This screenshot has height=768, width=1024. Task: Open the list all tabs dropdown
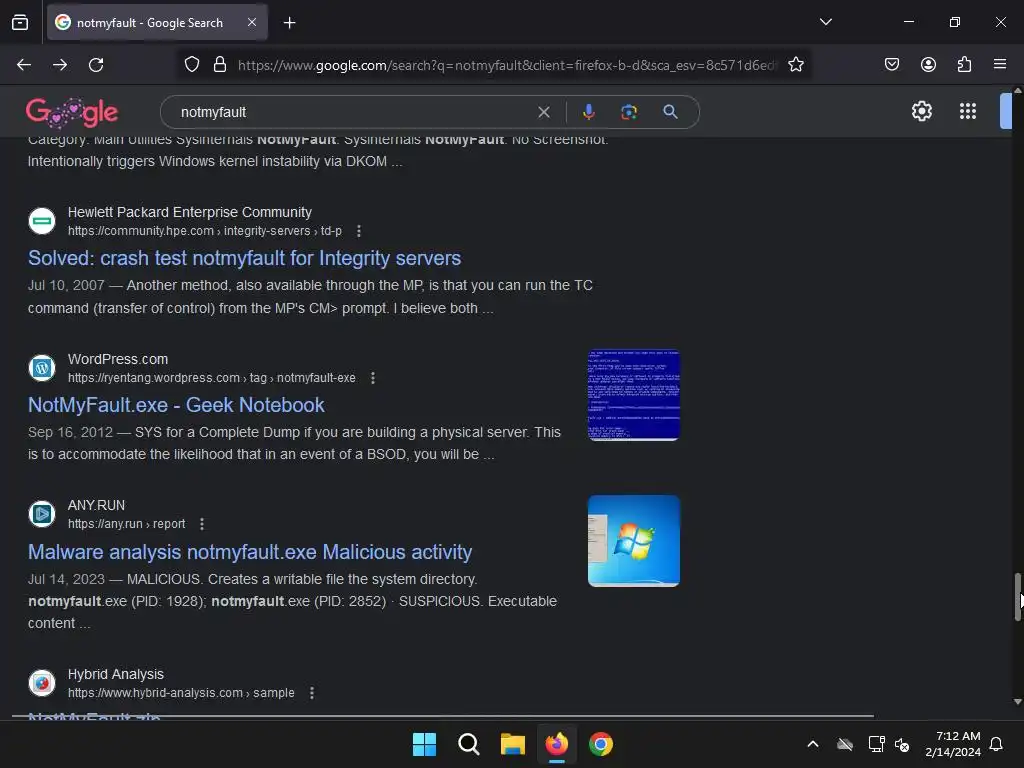tap(825, 22)
